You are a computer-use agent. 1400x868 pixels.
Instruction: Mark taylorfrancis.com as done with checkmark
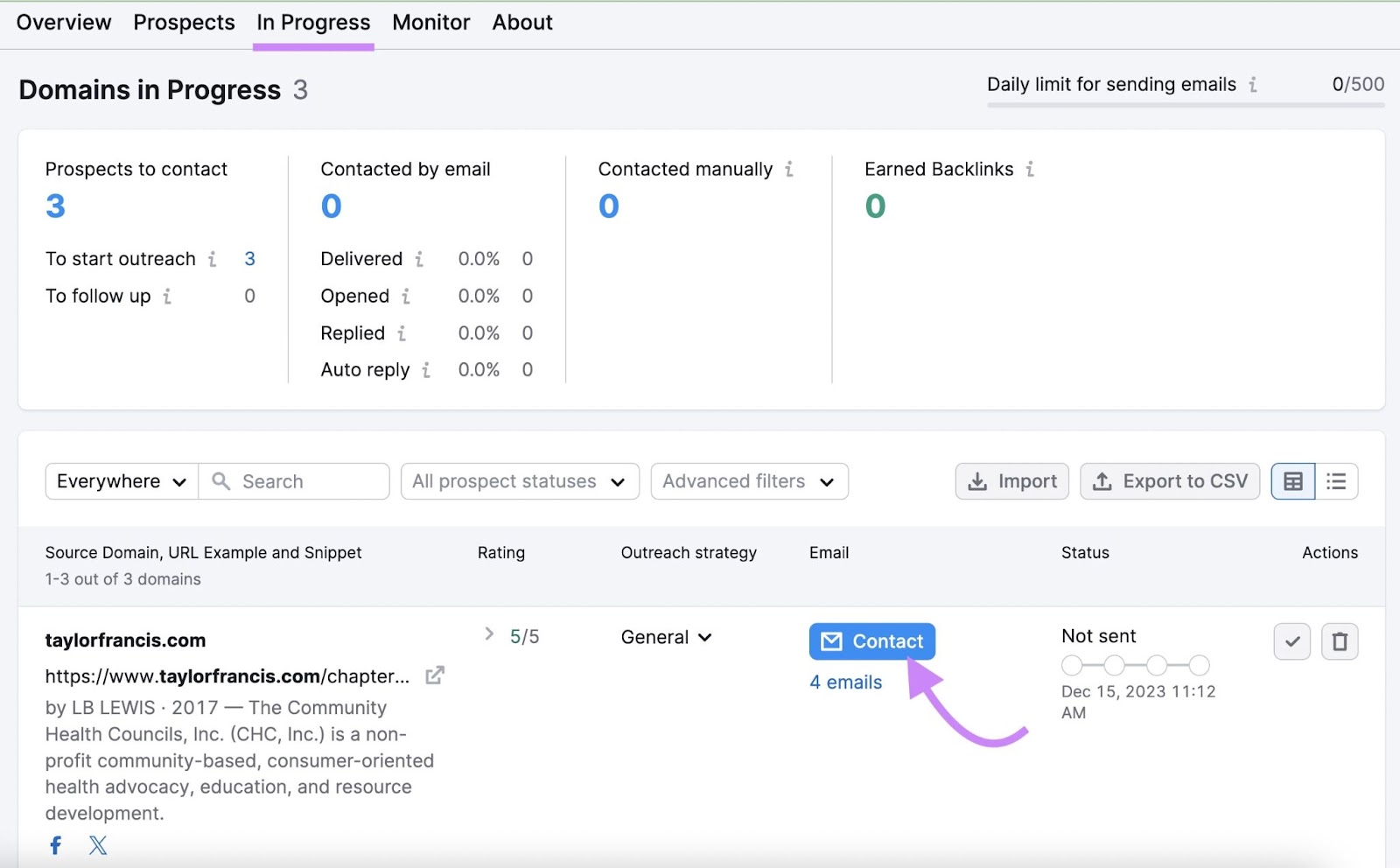(x=1291, y=641)
